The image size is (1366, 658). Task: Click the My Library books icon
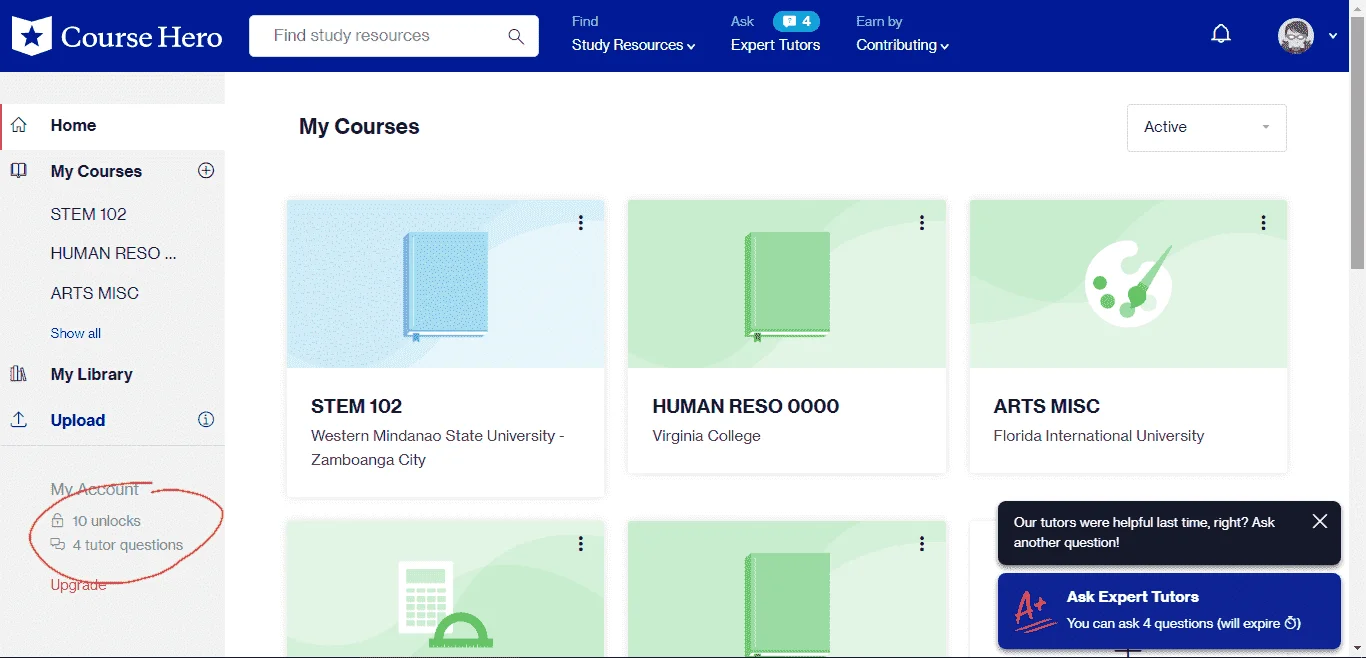[x=19, y=374]
